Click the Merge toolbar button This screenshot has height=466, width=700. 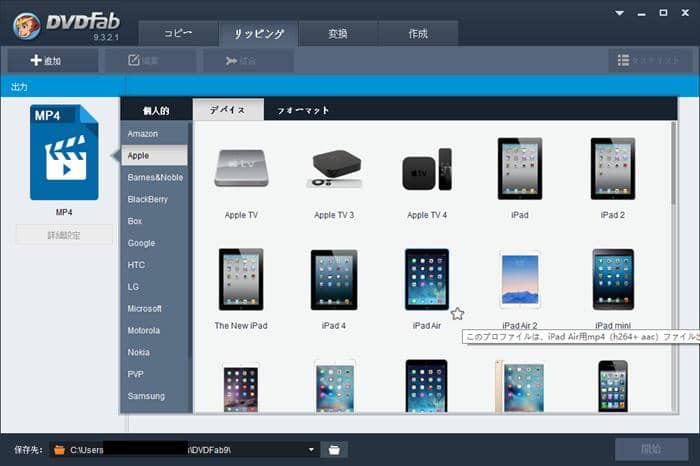(249, 60)
